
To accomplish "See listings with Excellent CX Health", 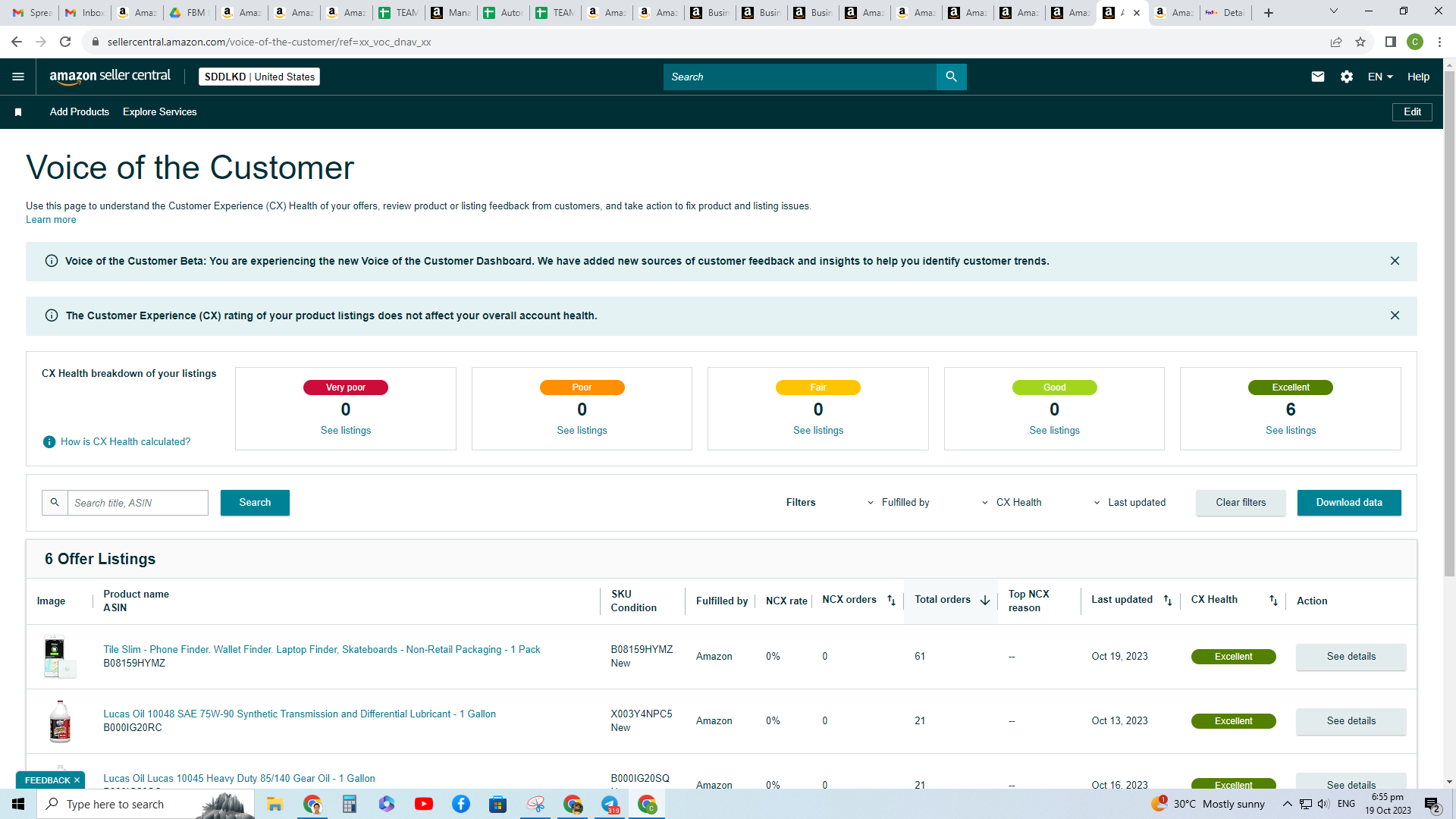I will [x=1291, y=431].
